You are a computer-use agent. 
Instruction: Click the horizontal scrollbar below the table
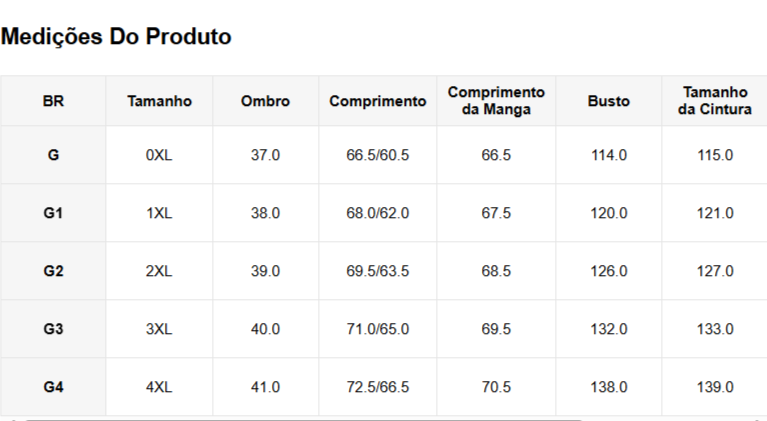(x=300, y=419)
